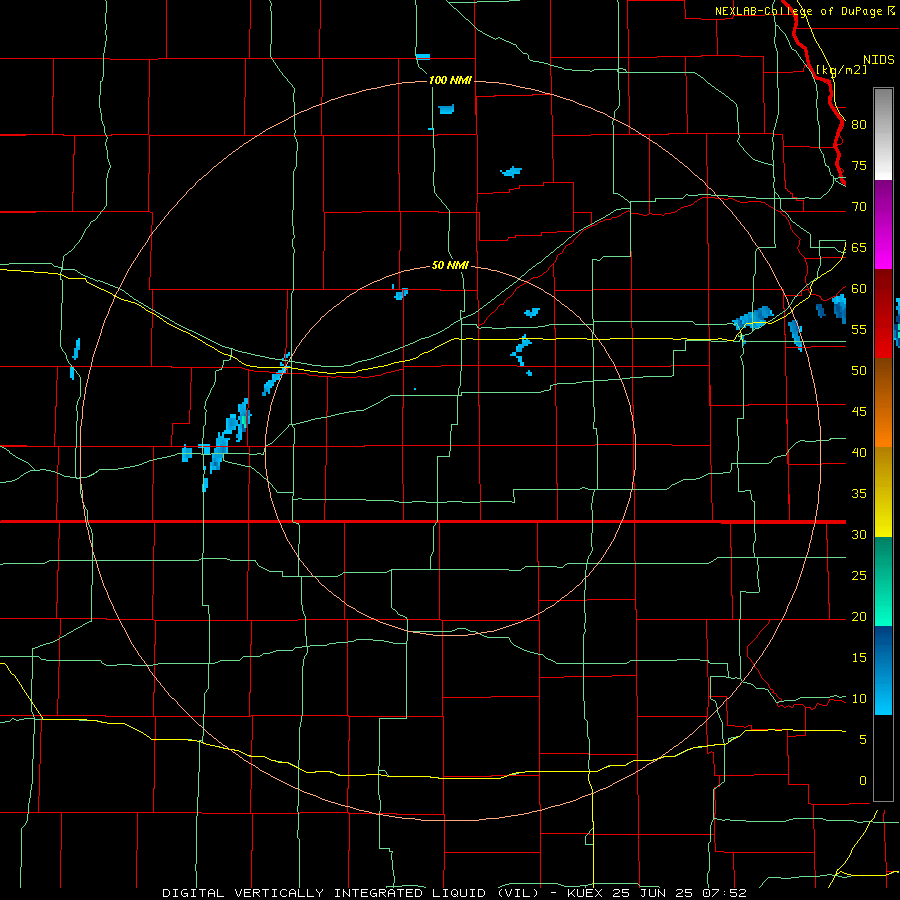Screen dimensions: 900x900
Task: Click the 50 value on the color scale
Action: [x=859, y=370]
